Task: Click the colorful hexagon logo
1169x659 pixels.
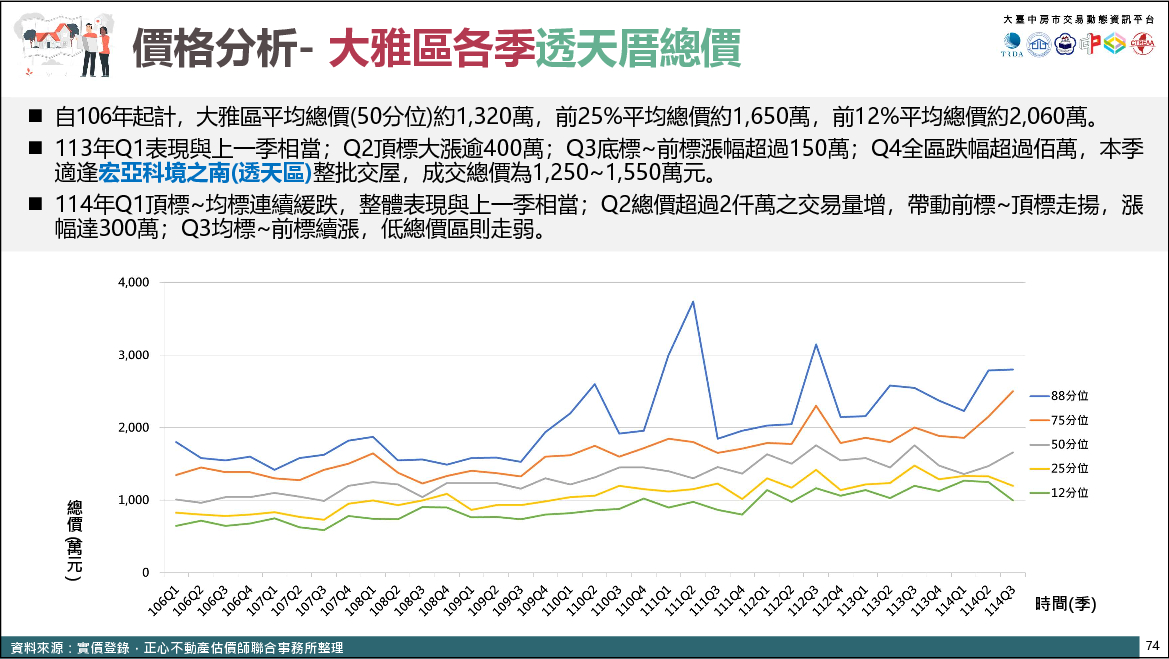Action: pos(1115,46)
